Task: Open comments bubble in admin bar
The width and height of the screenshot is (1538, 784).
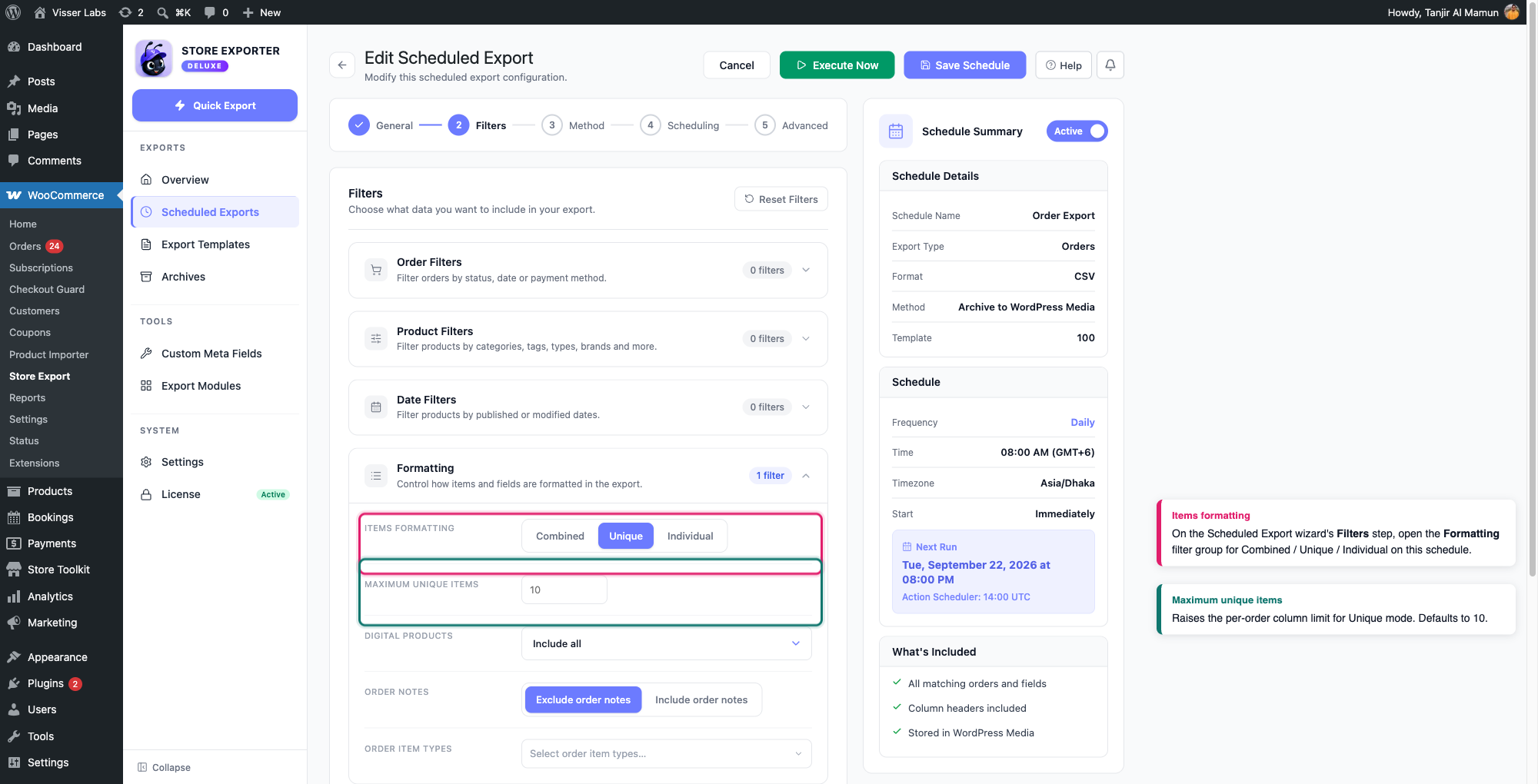Action: (x=216, y=12)
